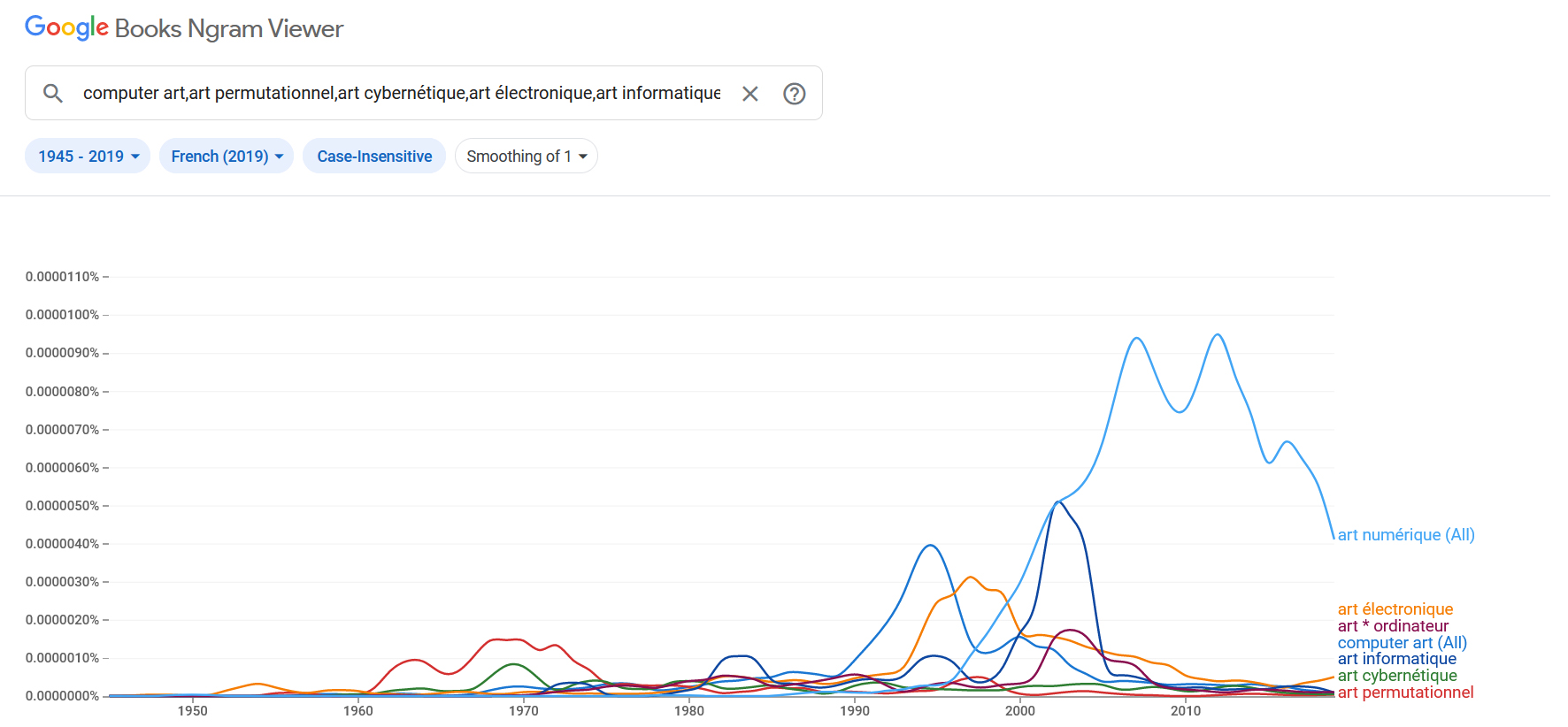1568x727 pixels.
Task: Click the Google Books Ngram Viewer logo
Action: pos(184,28)
